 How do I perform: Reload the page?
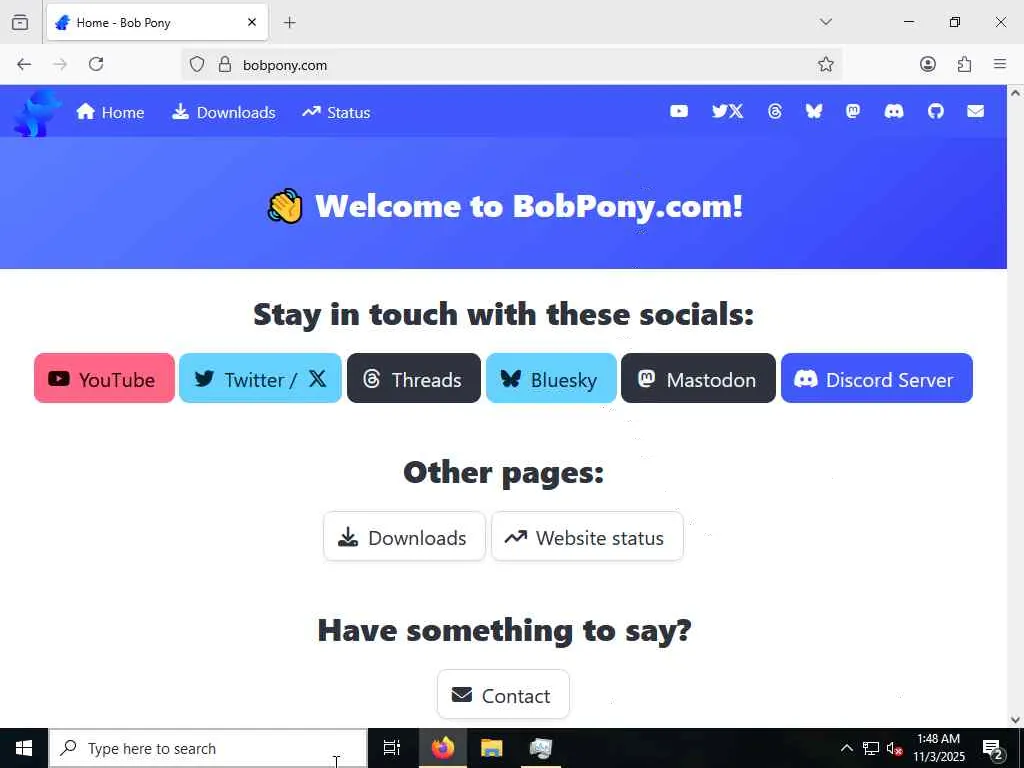click(x=96, y=64)
